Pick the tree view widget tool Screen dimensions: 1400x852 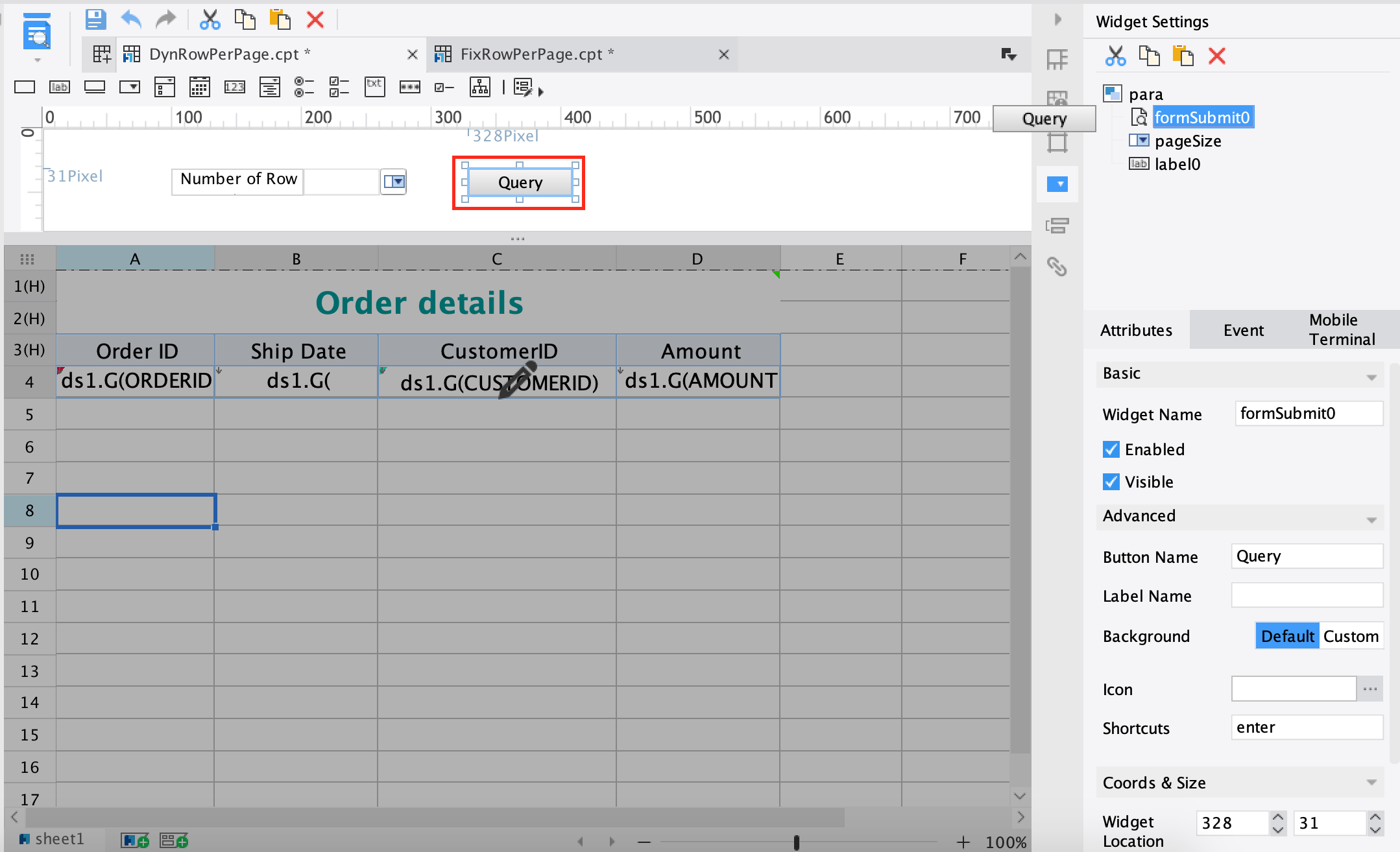[480, 87]
